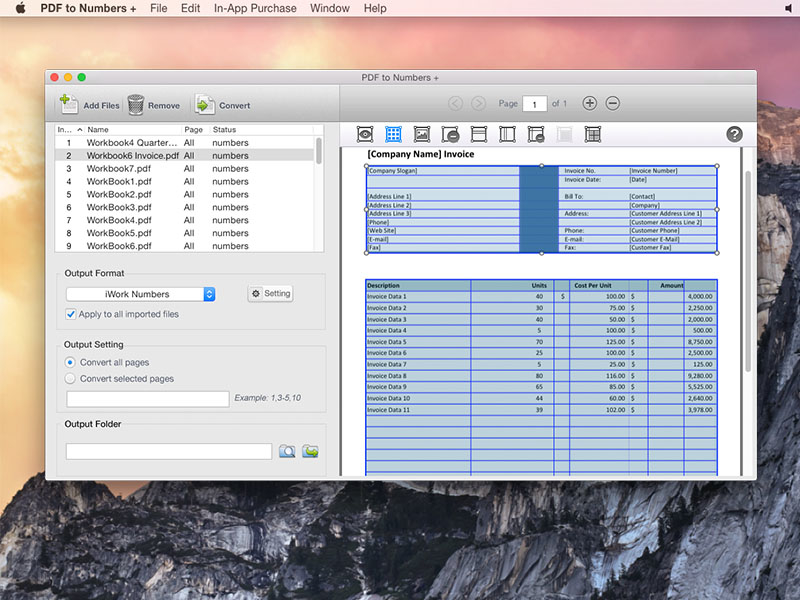The image size is (800, 600).
Task: Go to previous page arrow
Action: (455, 104)
